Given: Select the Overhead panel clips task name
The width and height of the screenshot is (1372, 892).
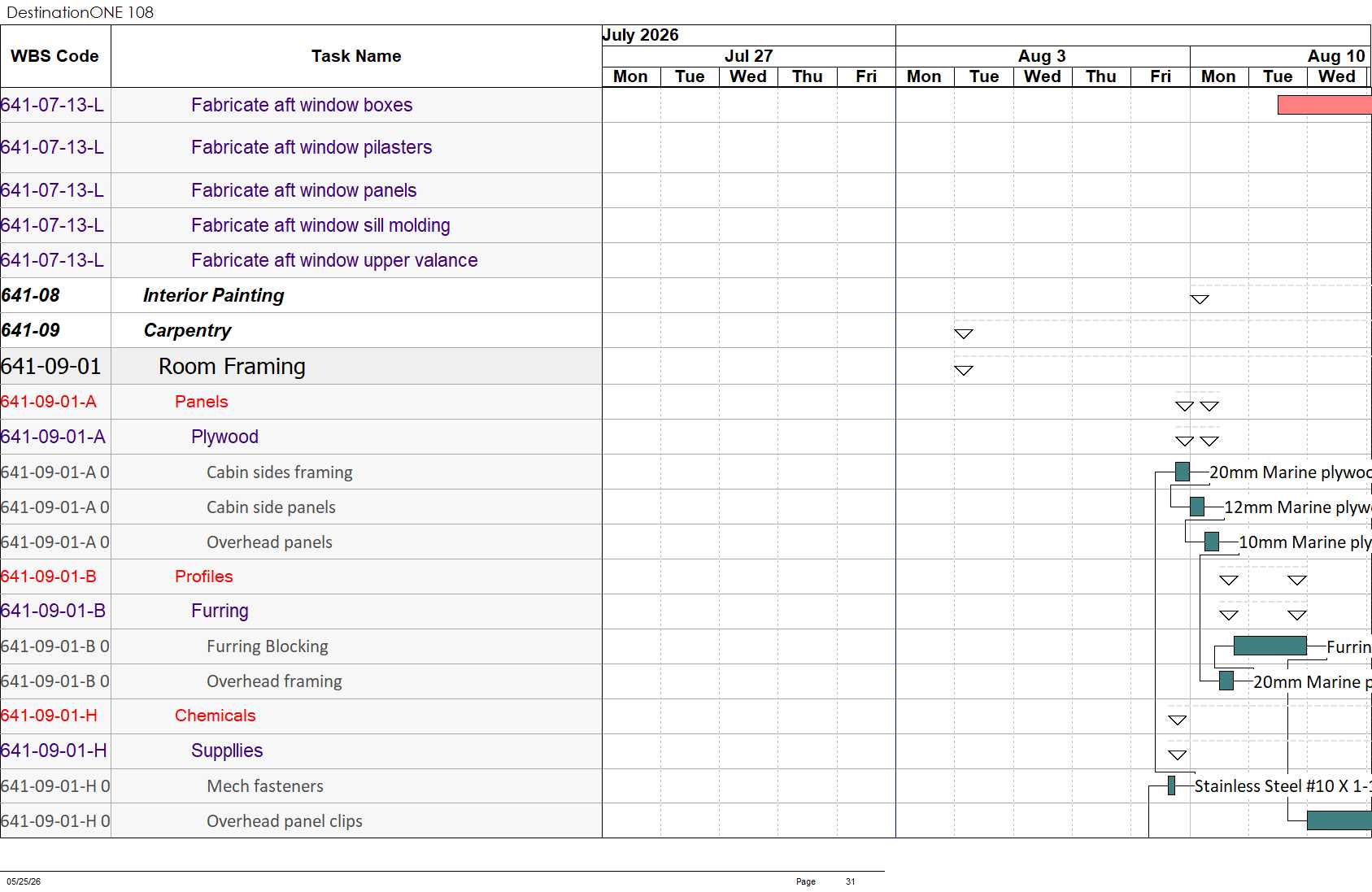Looking at the screenshot, I should (x=285, y=821).
